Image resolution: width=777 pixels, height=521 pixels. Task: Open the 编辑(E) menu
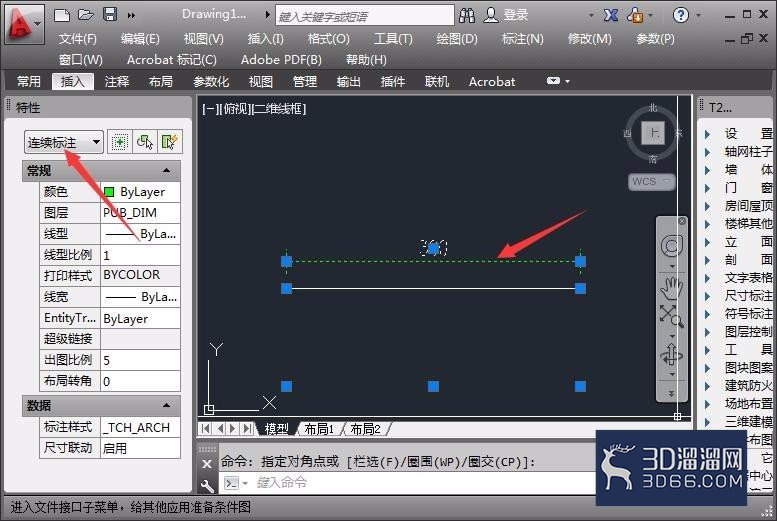pyautogui.click(x=140, y=39)
